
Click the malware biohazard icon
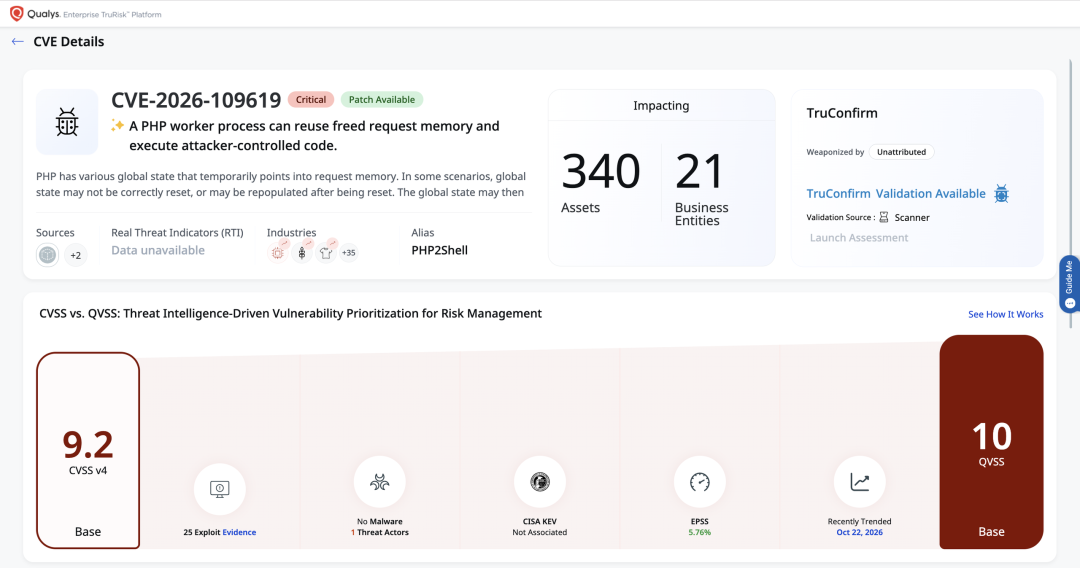(380, 482)
